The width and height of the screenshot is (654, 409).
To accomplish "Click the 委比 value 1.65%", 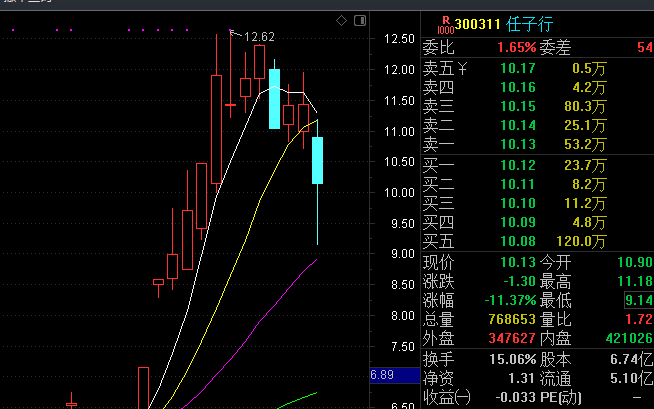I will pos(516,48).
